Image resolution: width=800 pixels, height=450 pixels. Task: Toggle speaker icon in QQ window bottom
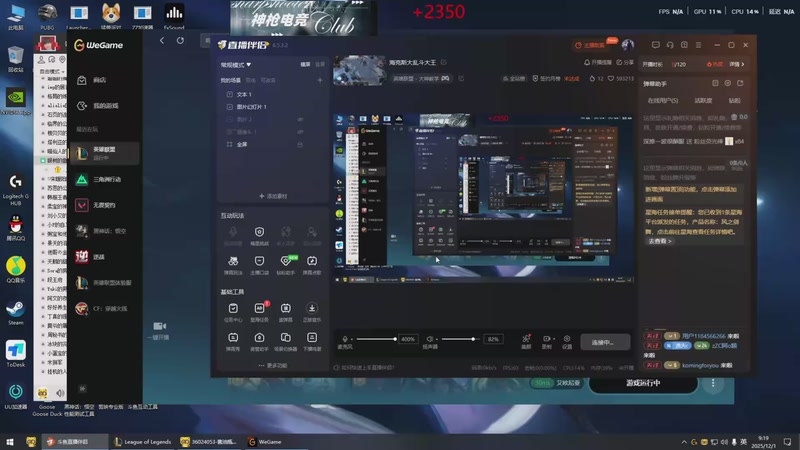[x=60, y=393]
